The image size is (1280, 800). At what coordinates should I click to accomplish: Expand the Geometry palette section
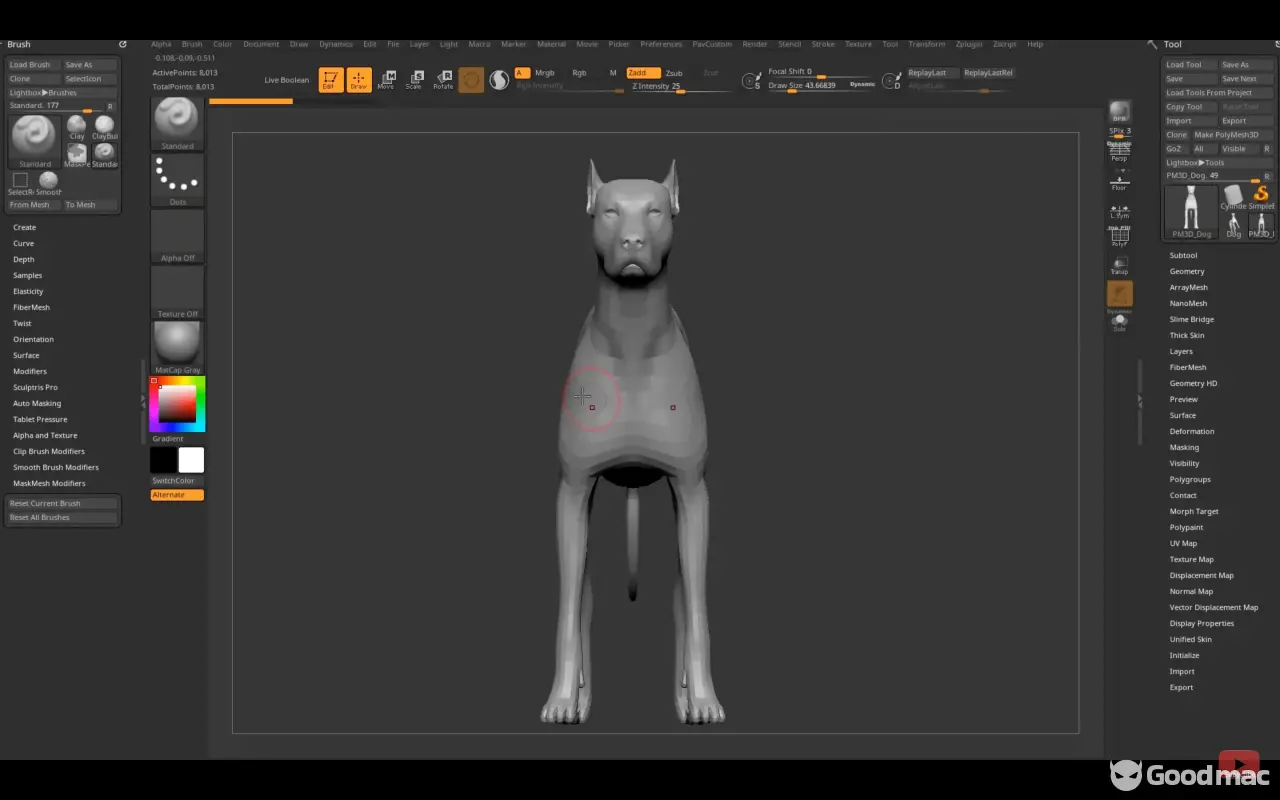(1187, 271)
